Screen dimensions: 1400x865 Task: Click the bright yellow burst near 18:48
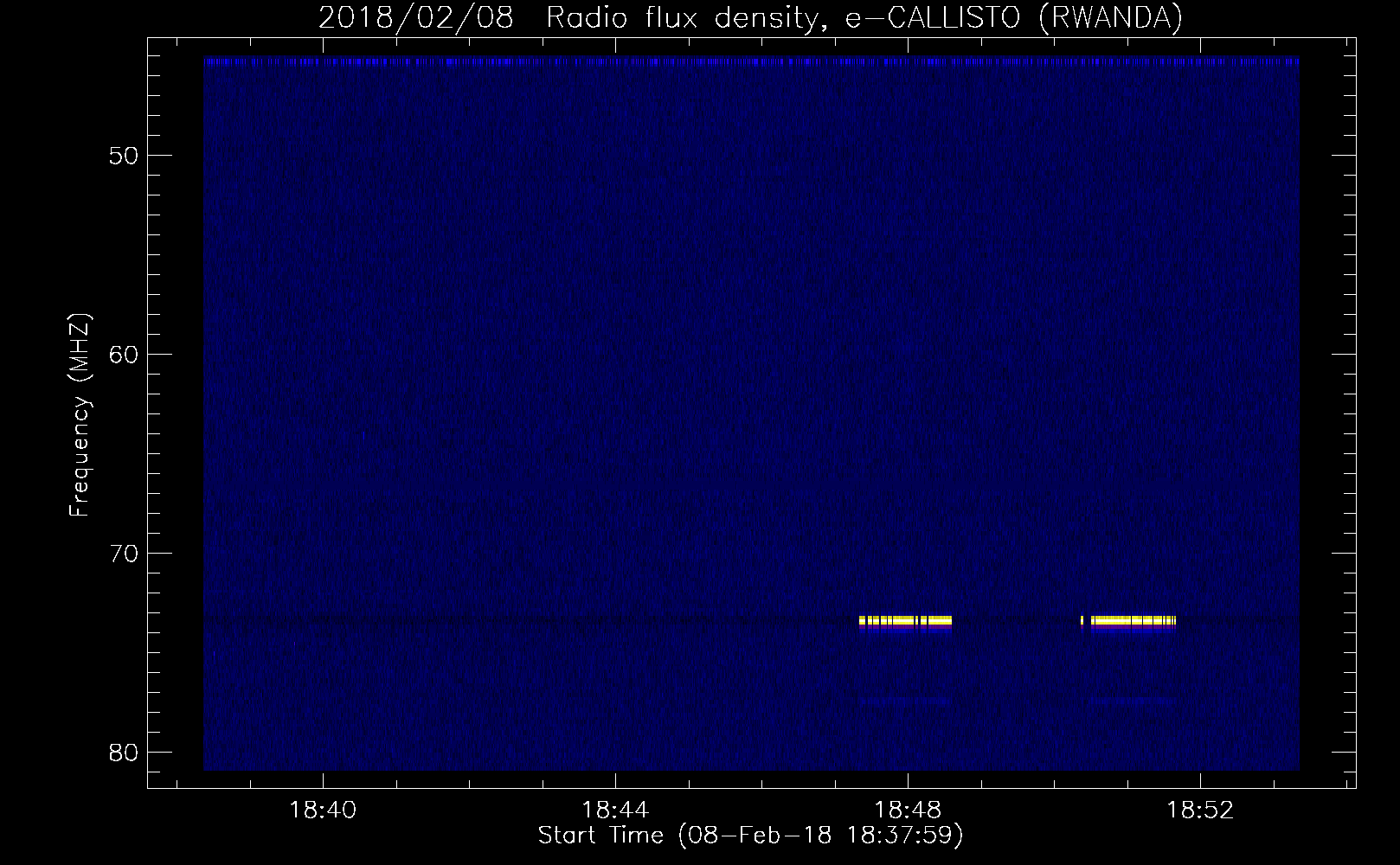click(905, 620)
